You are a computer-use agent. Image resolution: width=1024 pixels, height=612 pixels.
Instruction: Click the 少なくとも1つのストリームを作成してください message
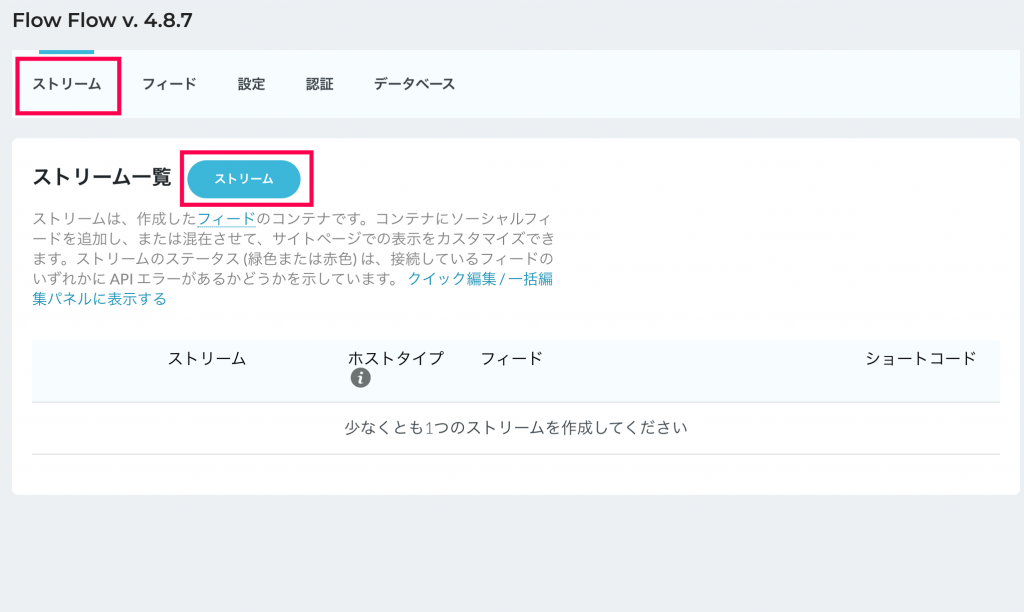pos(516,428)
